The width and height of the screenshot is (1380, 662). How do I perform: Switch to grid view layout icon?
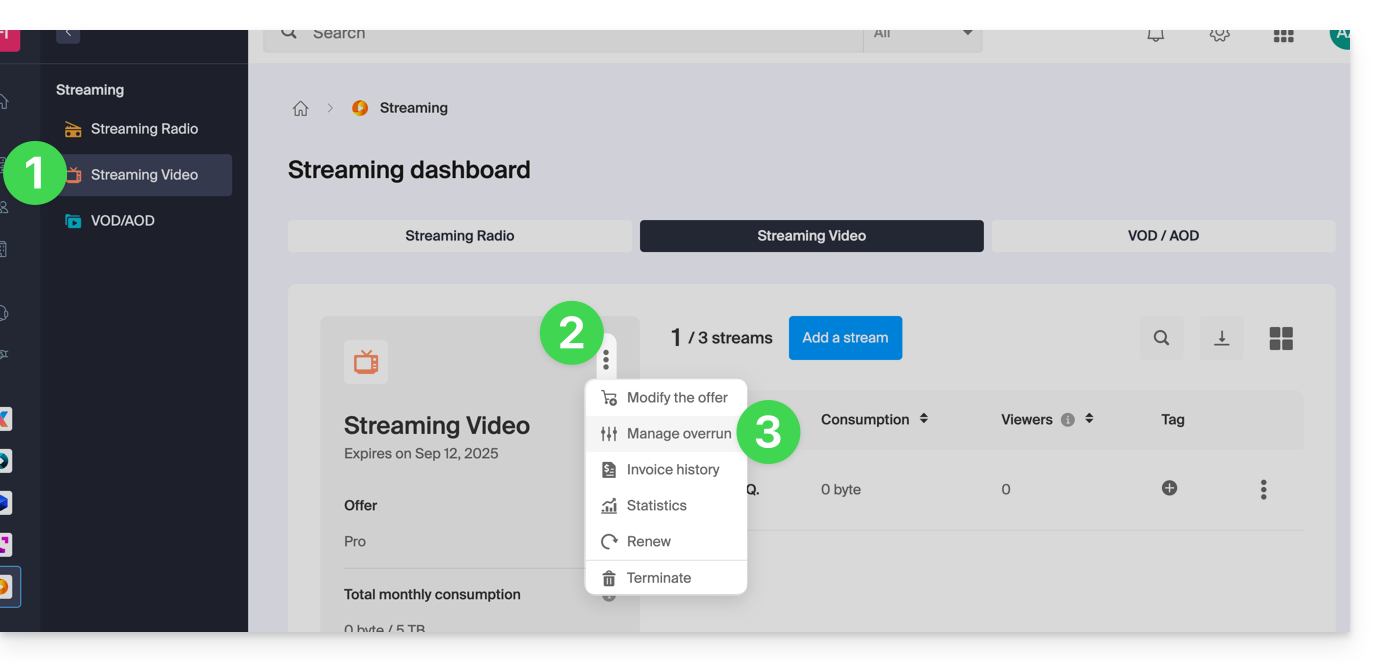1281,338
